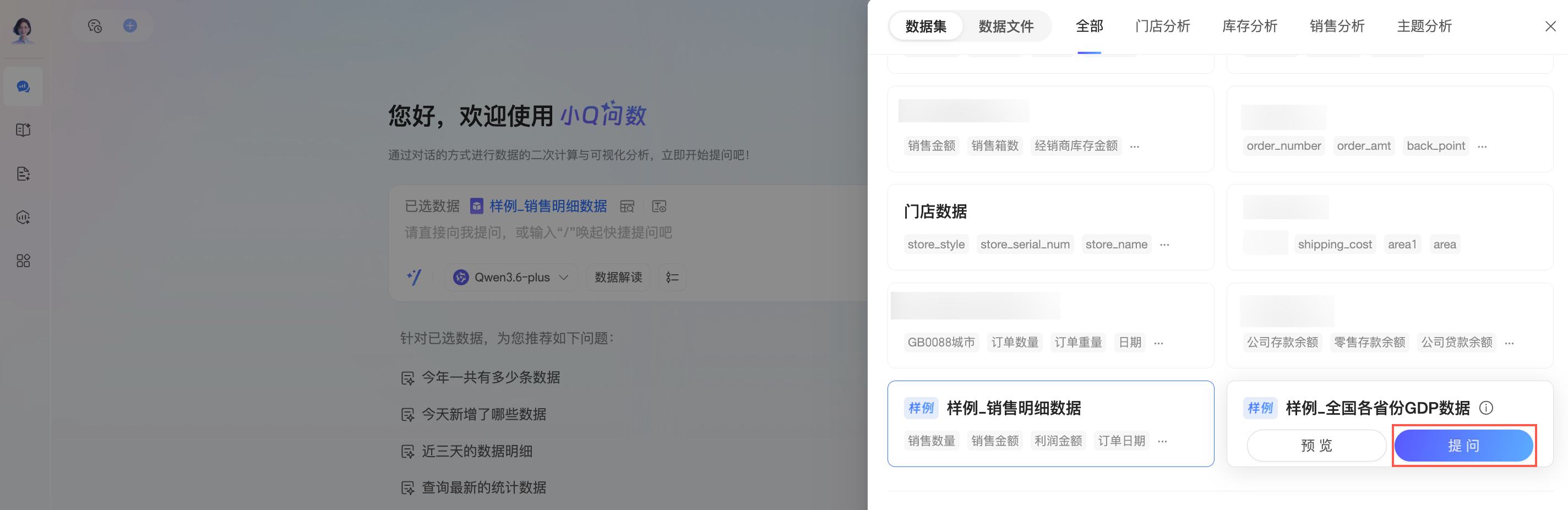Image resolution: width=1568 pixels, height=510 pixels.
Task: Click the order_number field tag
Action: point(1284,146)
